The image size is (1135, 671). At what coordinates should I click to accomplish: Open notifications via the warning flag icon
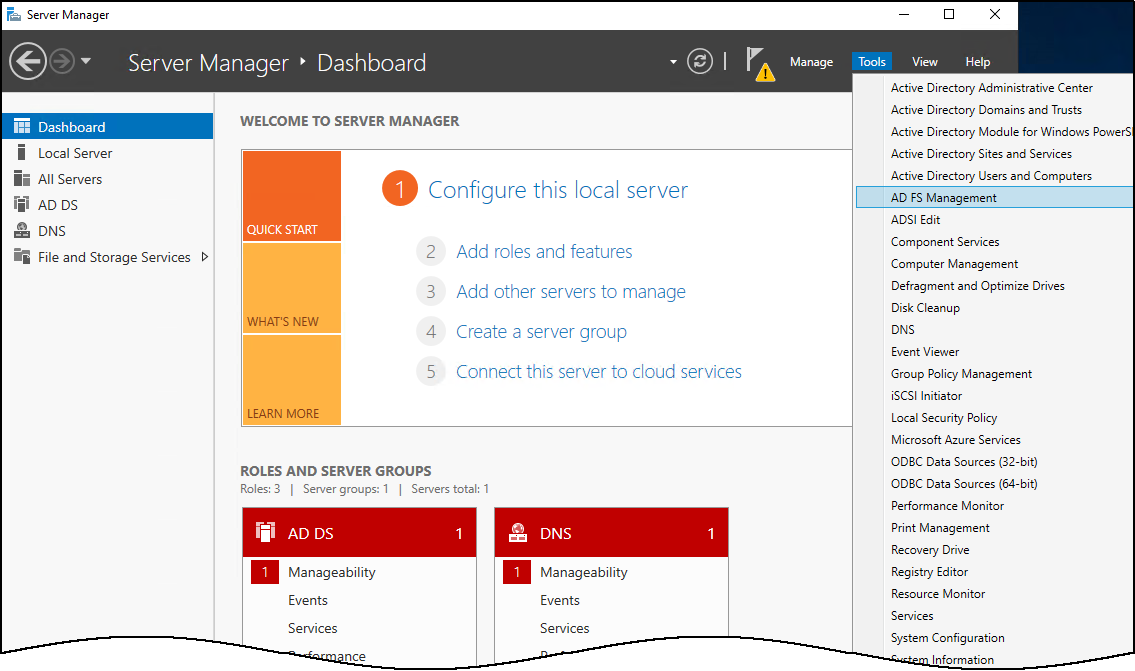[x=760, y=61]
